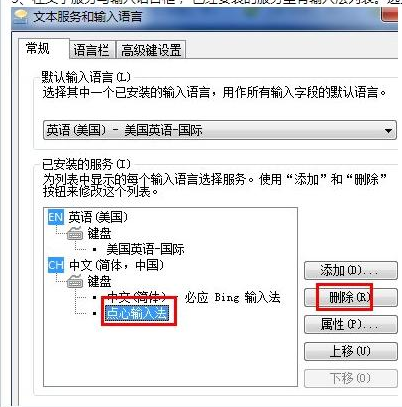Click keyboard icon under English (US)

[75, 233]
